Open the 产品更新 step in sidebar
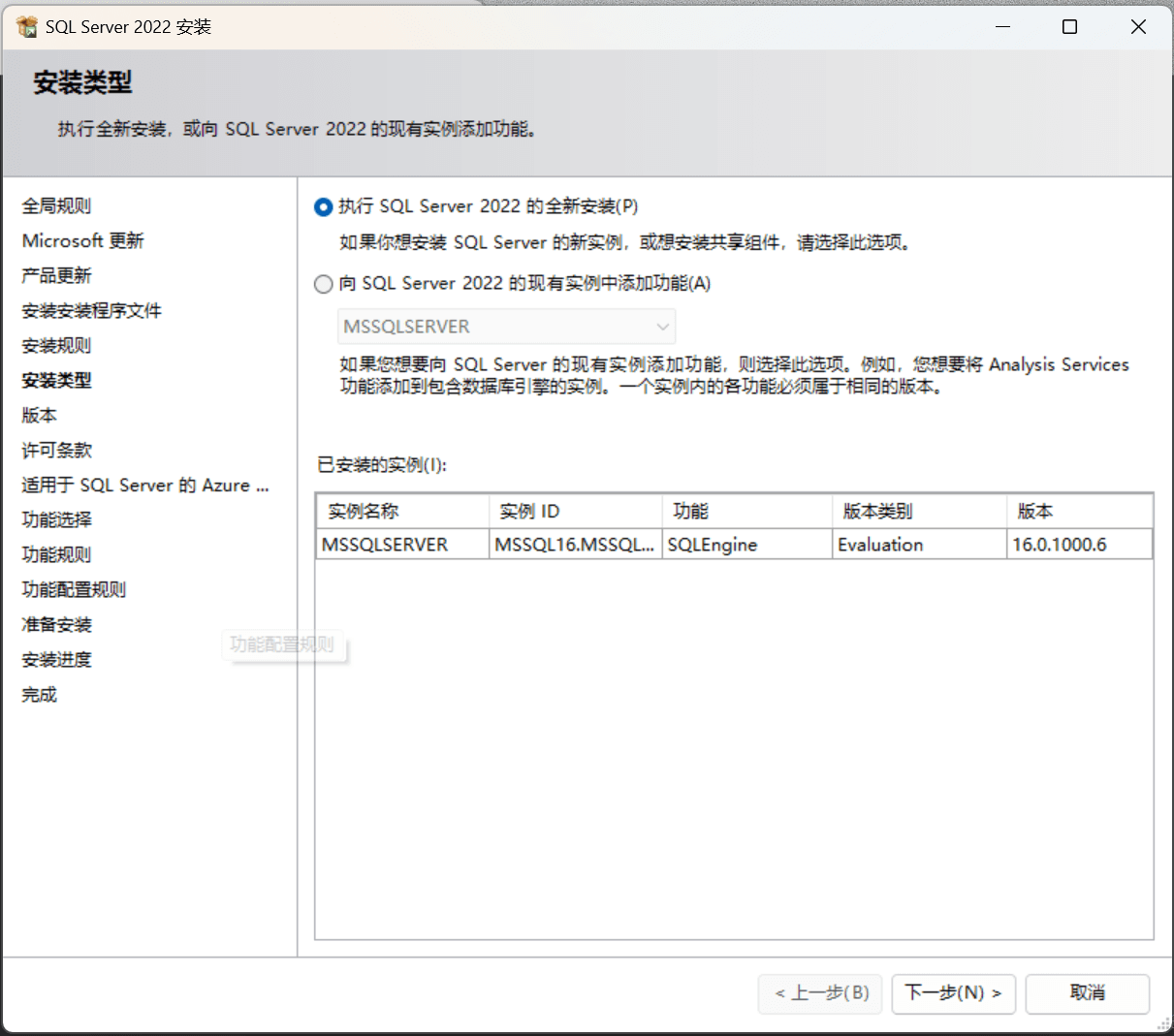The height and width of the screenshot is (1036, 1174). click(56, 275)
